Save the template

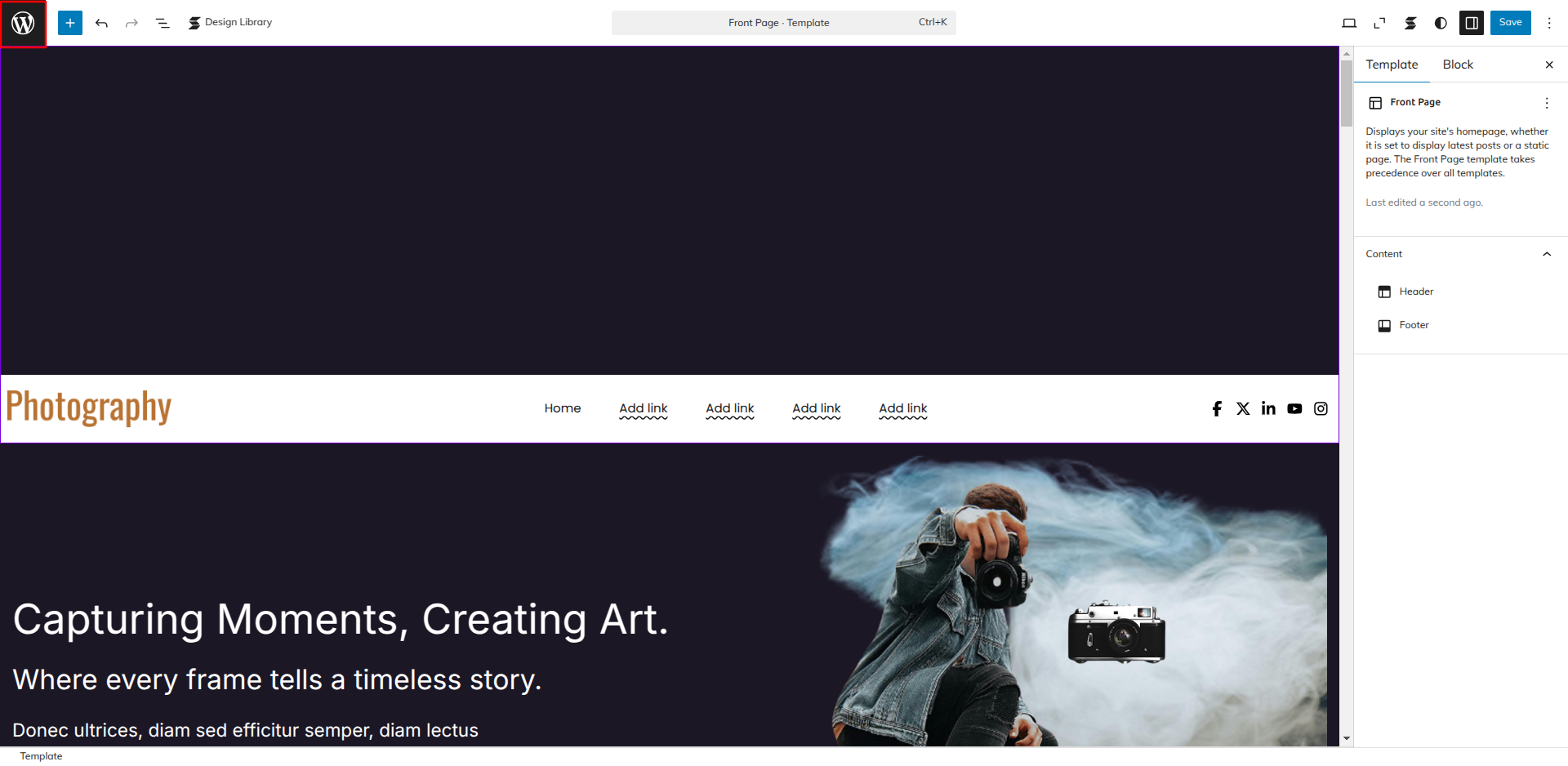click(1510, 22)
